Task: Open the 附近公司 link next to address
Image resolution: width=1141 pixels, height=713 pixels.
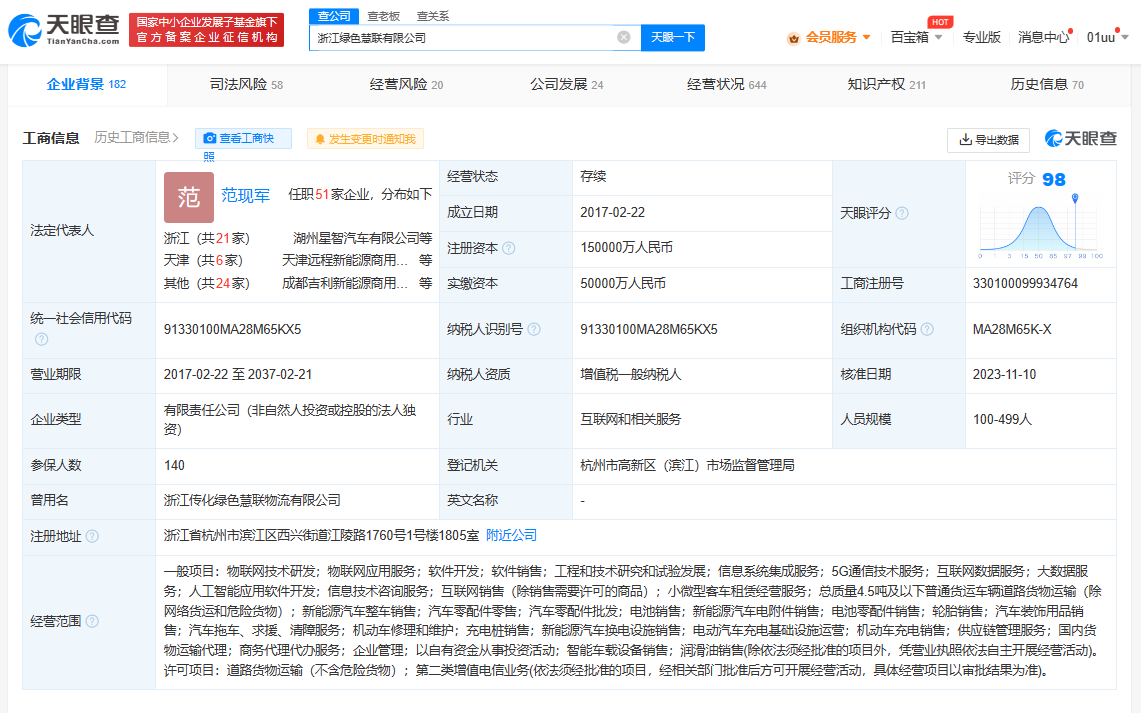Action: click(511, 536)
